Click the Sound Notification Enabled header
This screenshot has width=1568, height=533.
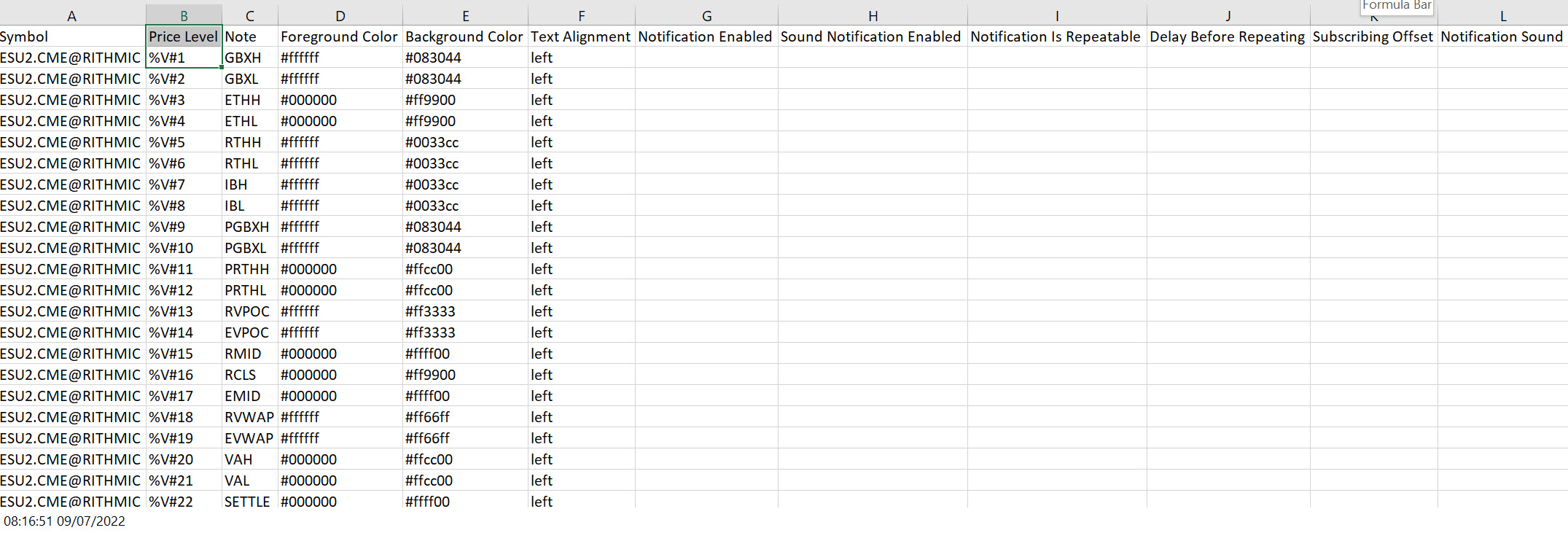point(873,36)
